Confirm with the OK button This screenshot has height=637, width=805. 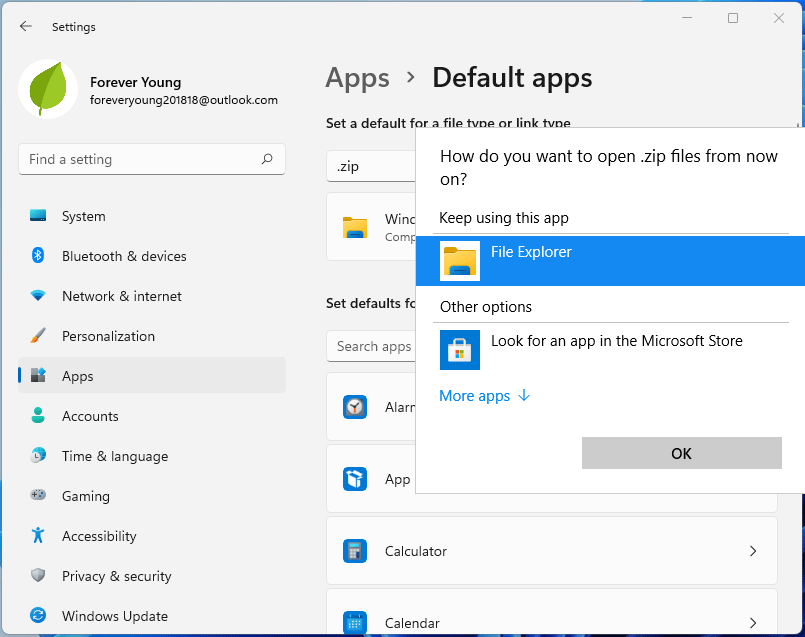click(x=681, y=453)
